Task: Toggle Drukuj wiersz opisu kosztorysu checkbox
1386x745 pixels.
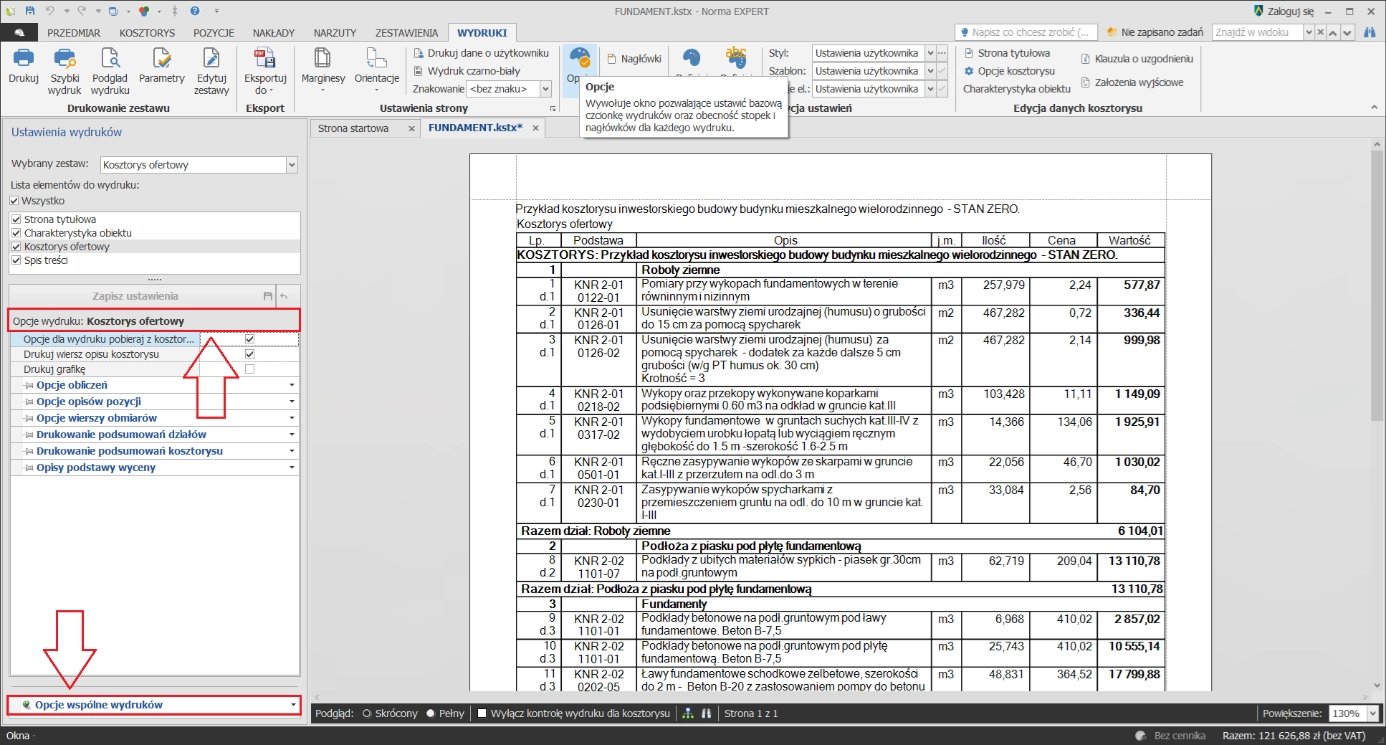Action: 249,354
